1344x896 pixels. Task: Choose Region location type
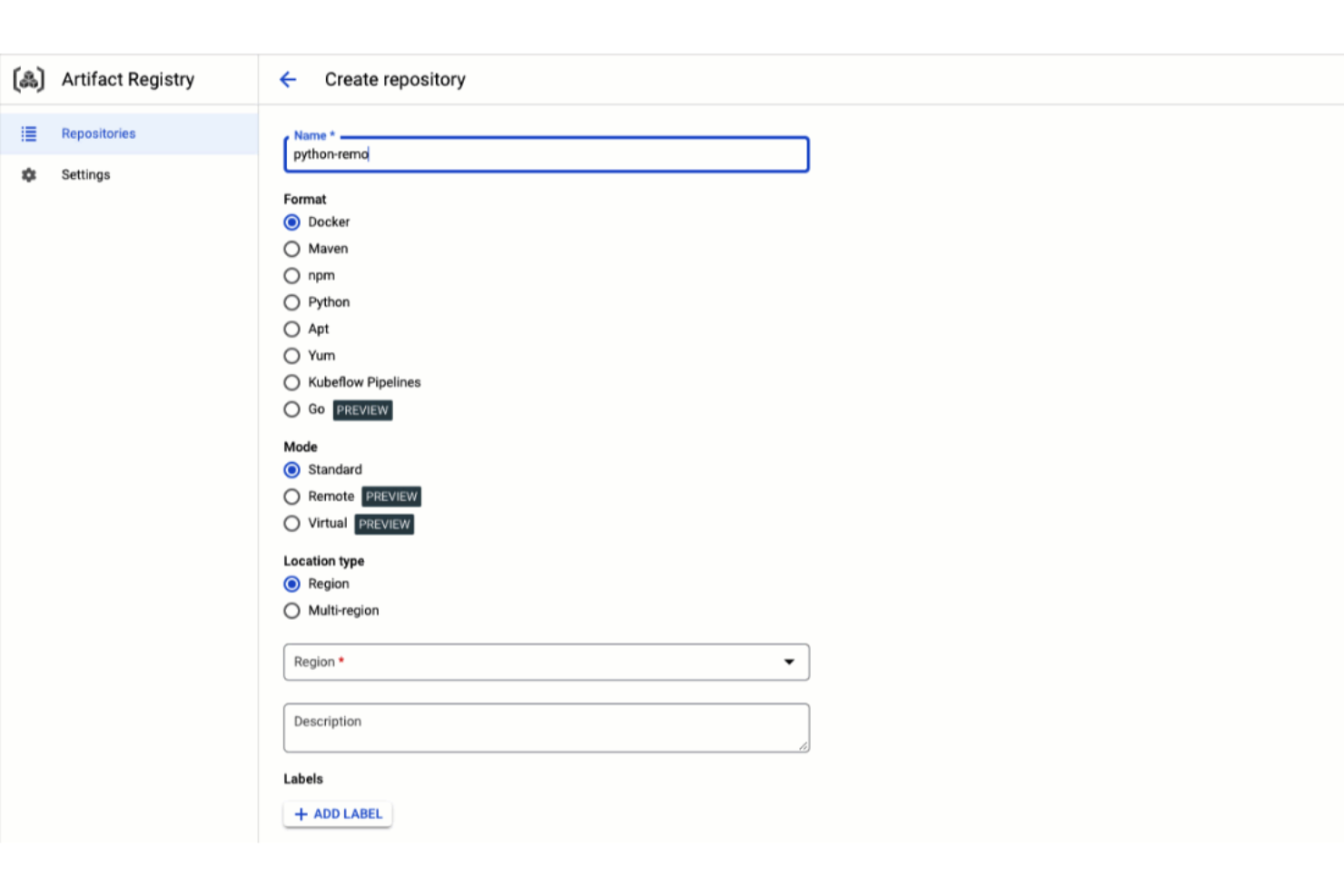pyautogui.click(x=292, y=584)
